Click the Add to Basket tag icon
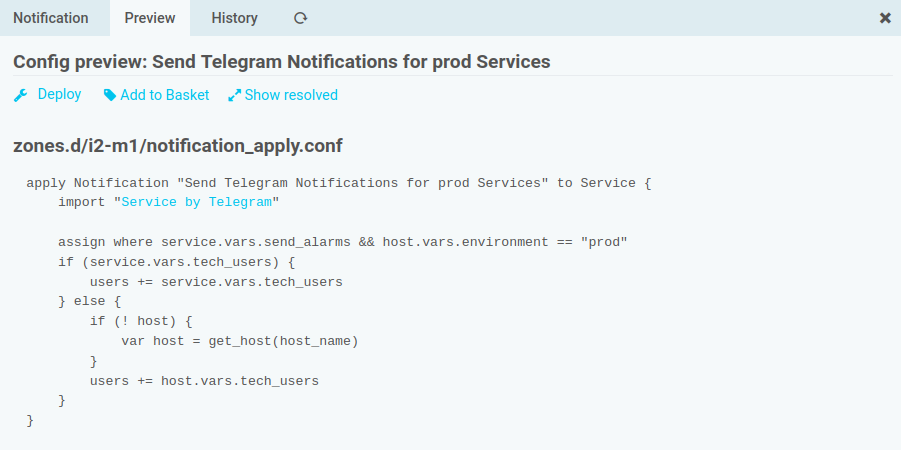Screen dimensions: 901x450 pos(110,95)
